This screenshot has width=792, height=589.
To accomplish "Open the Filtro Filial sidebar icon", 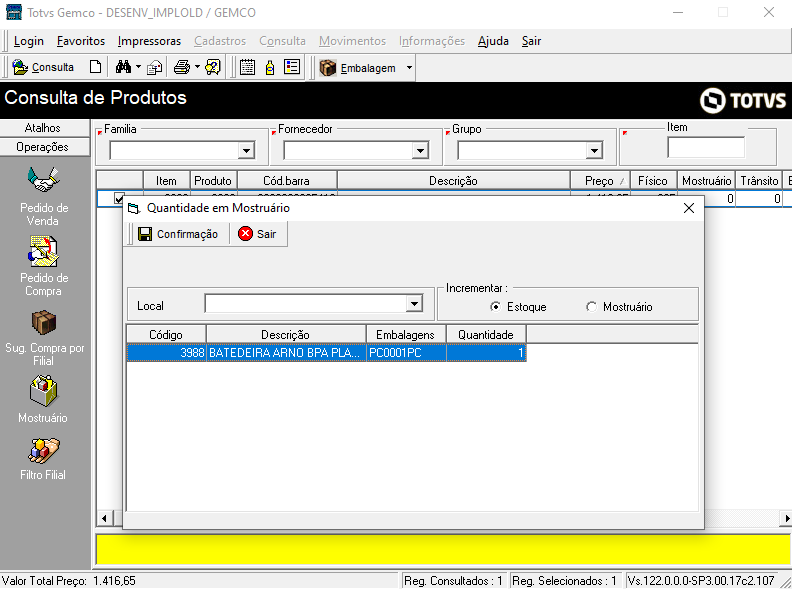I will point(43,451).
